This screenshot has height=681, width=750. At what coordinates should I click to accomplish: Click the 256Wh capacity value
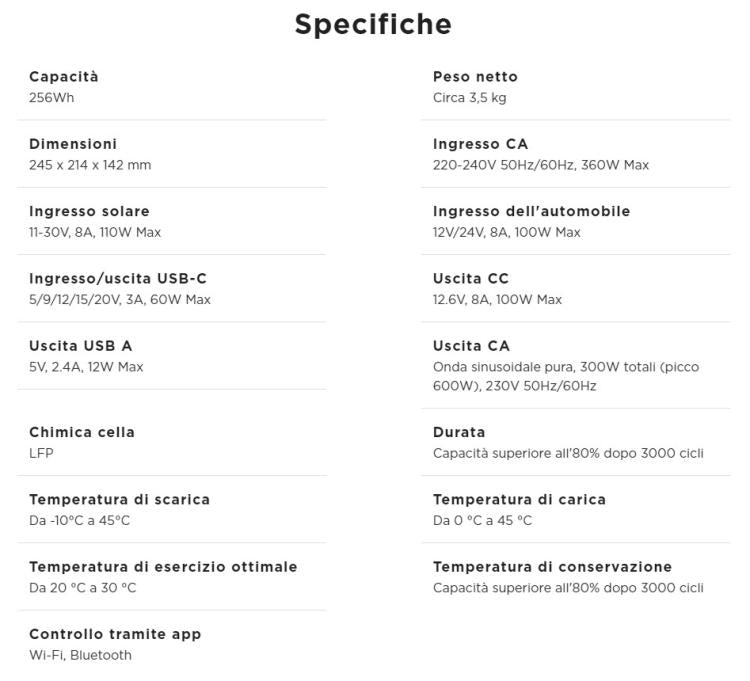point(51,98)
